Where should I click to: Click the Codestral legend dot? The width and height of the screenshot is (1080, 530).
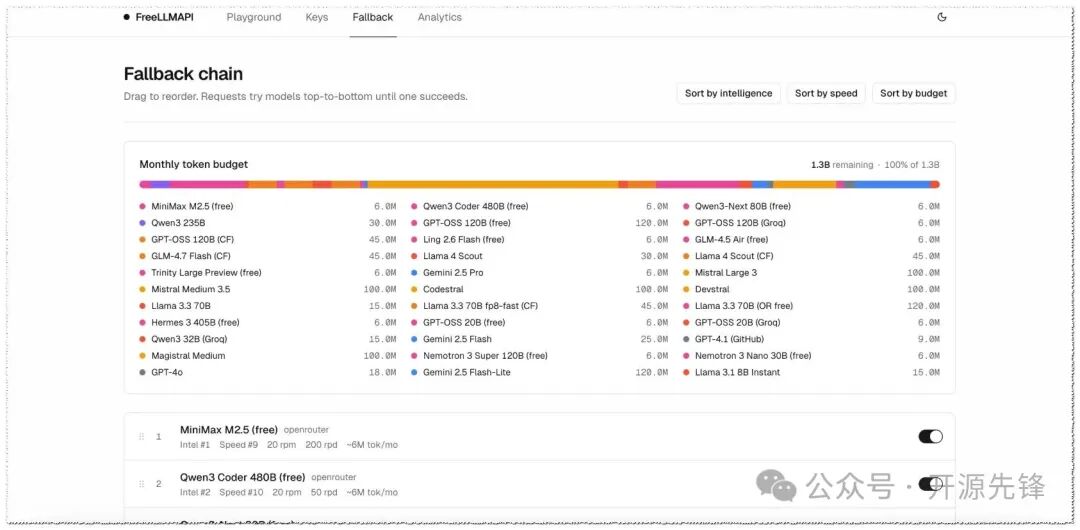[414, 289]
